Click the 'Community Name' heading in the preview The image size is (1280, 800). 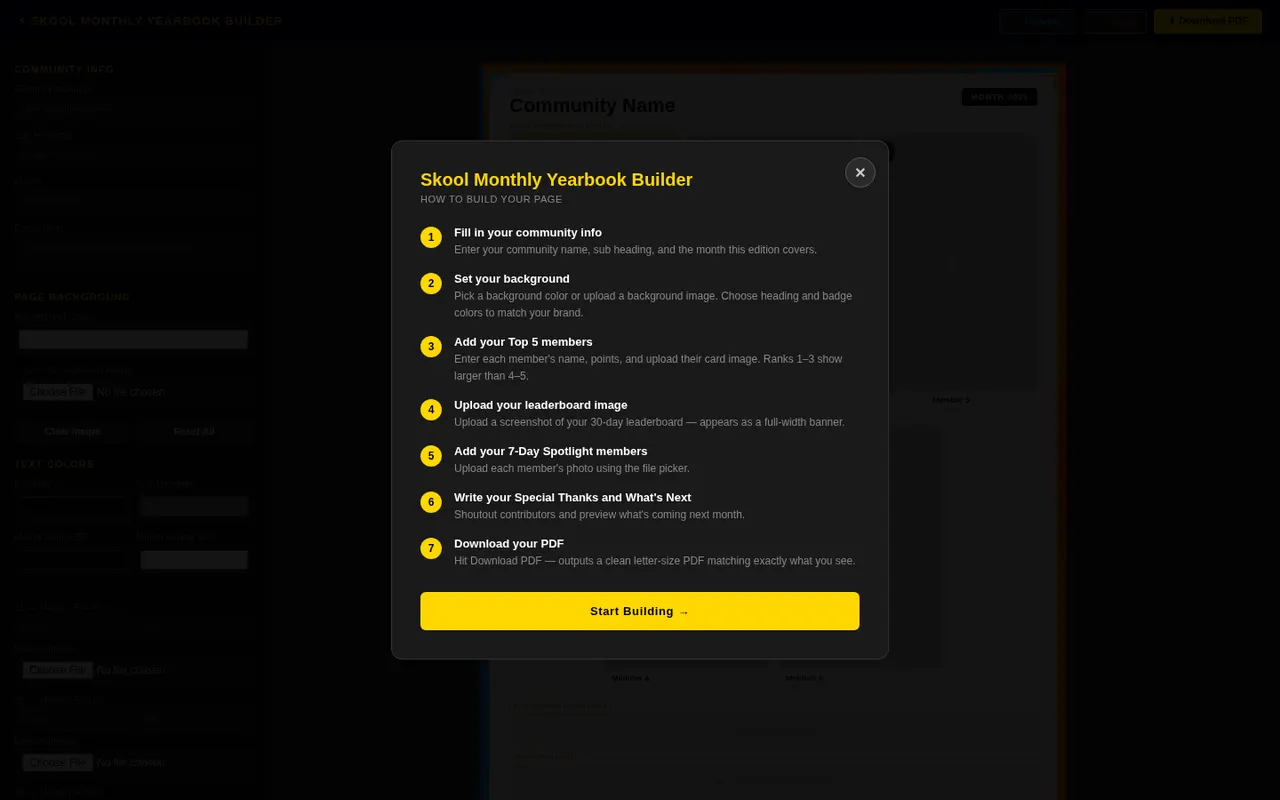click(592, 106)
